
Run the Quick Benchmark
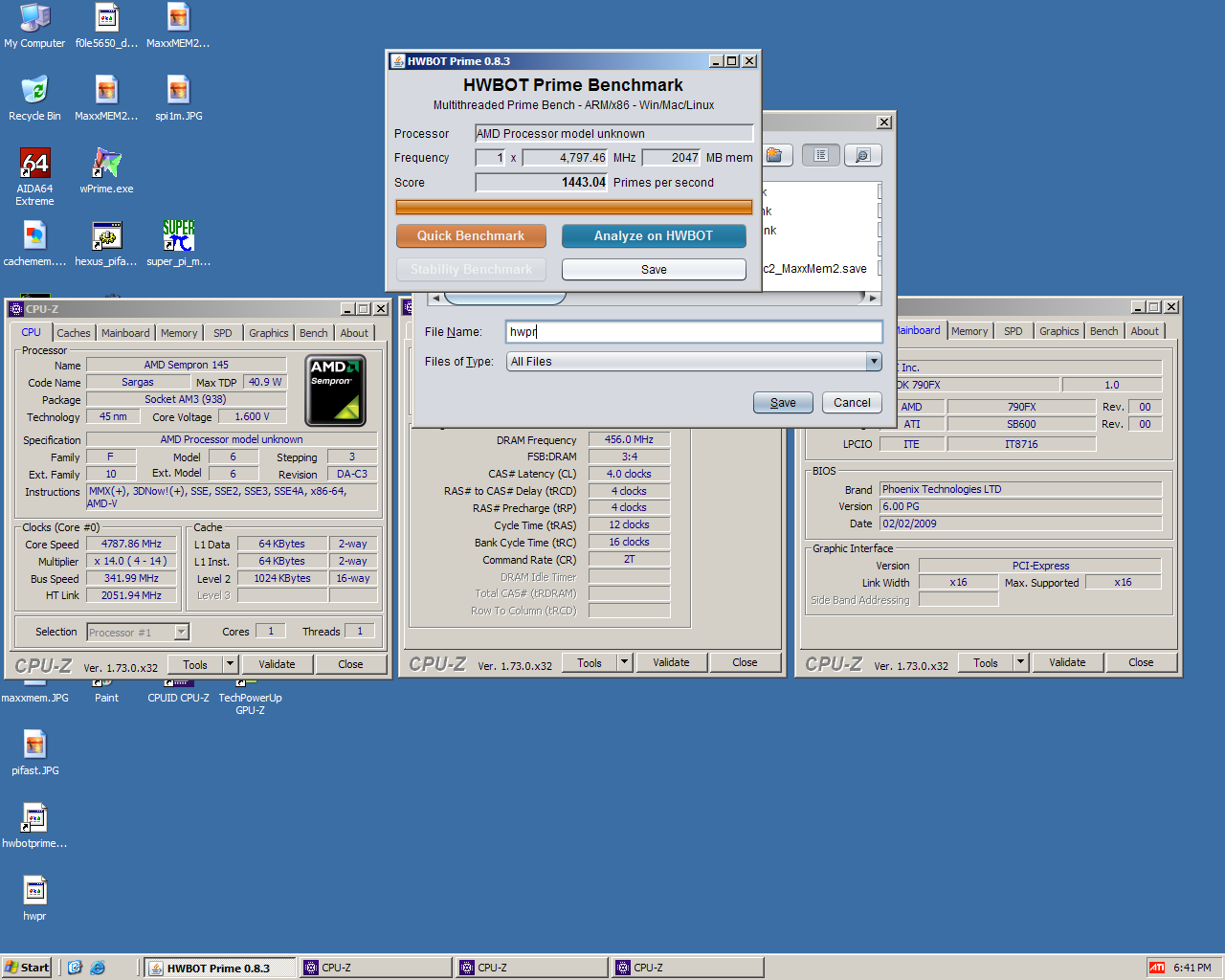471,235
